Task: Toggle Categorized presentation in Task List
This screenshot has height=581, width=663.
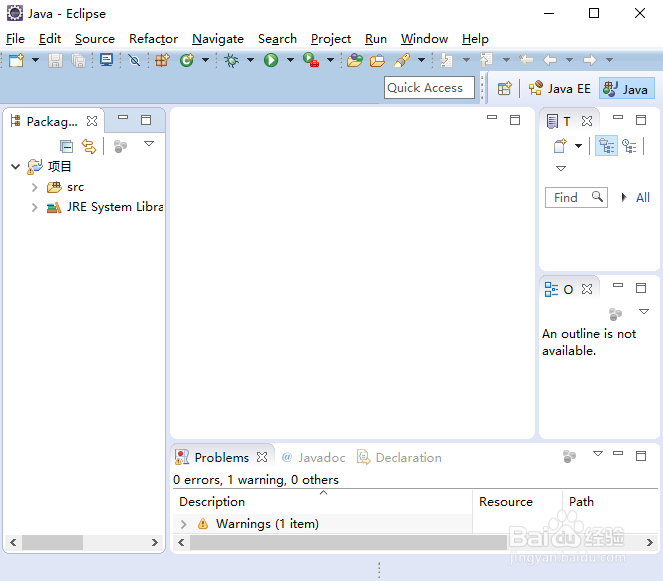Action: click(606, 146)
